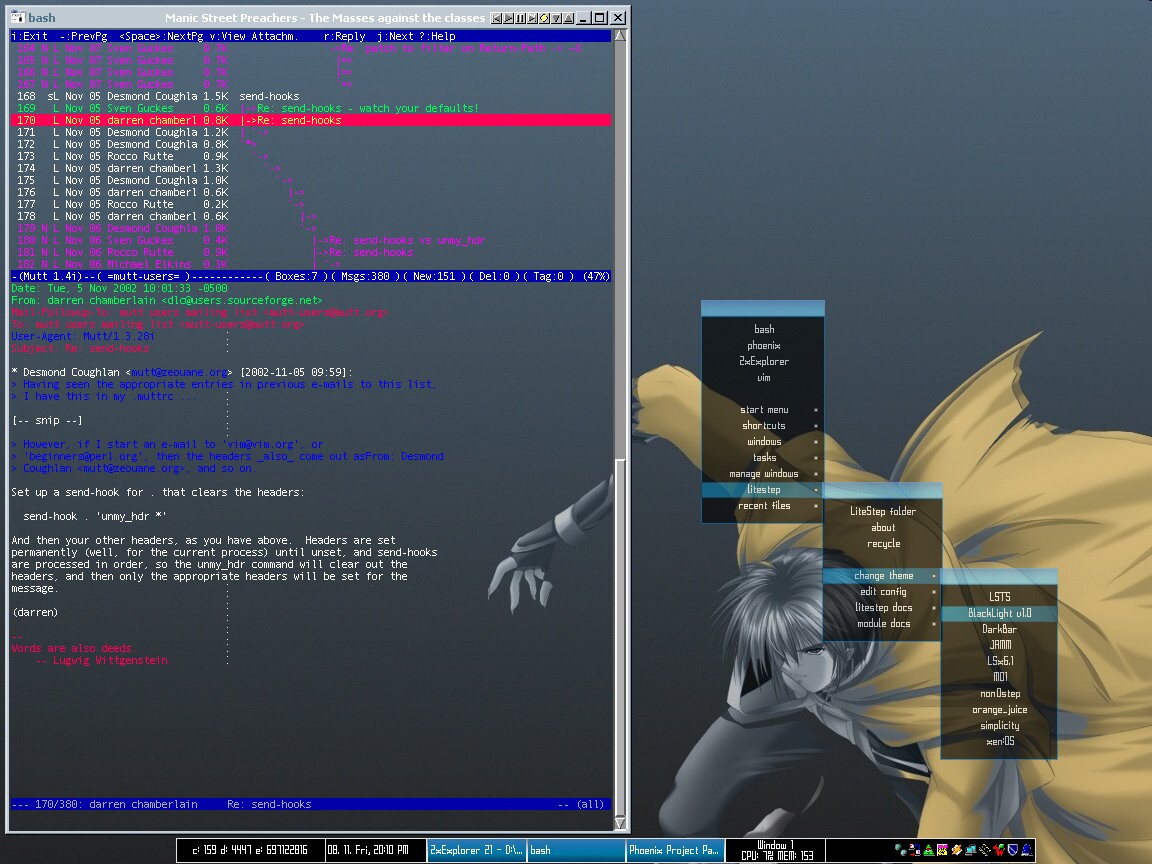The image size is (1152, 864).
Task: Switch to Phoenix Project taskbar button
Action: pos(674,850)
